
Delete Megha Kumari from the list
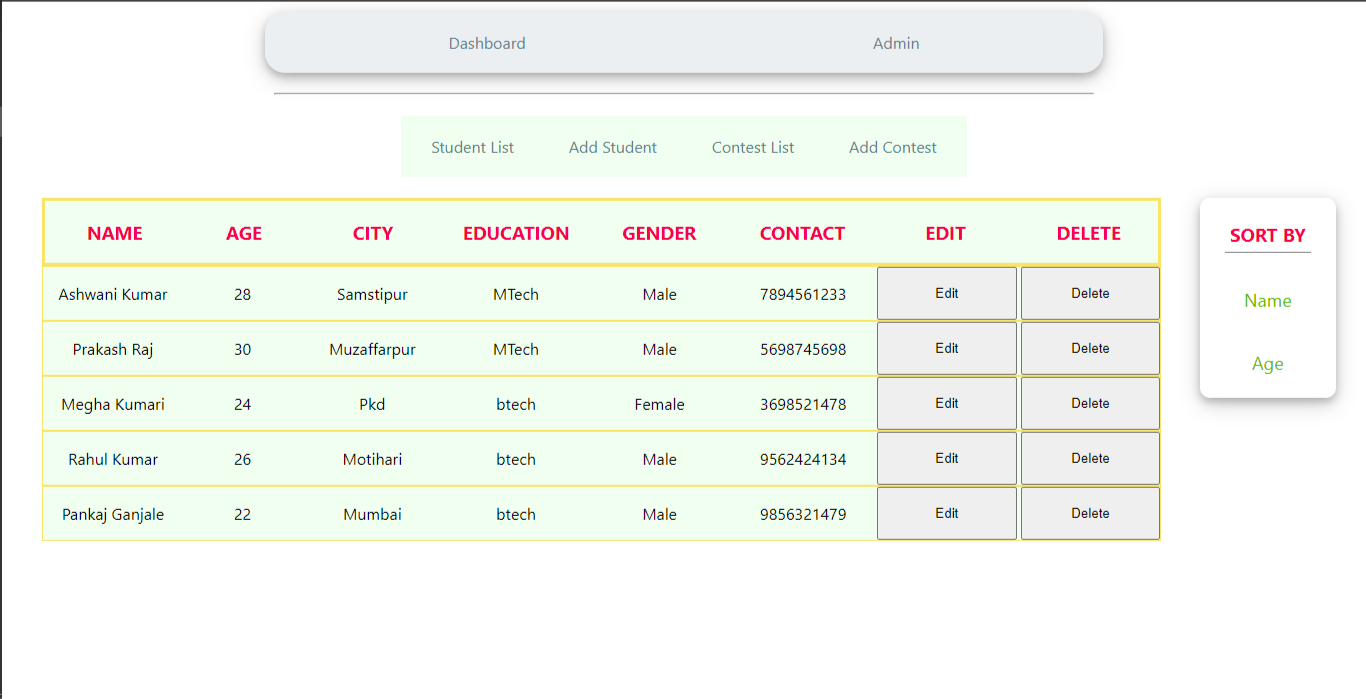tap(1089, 402)
